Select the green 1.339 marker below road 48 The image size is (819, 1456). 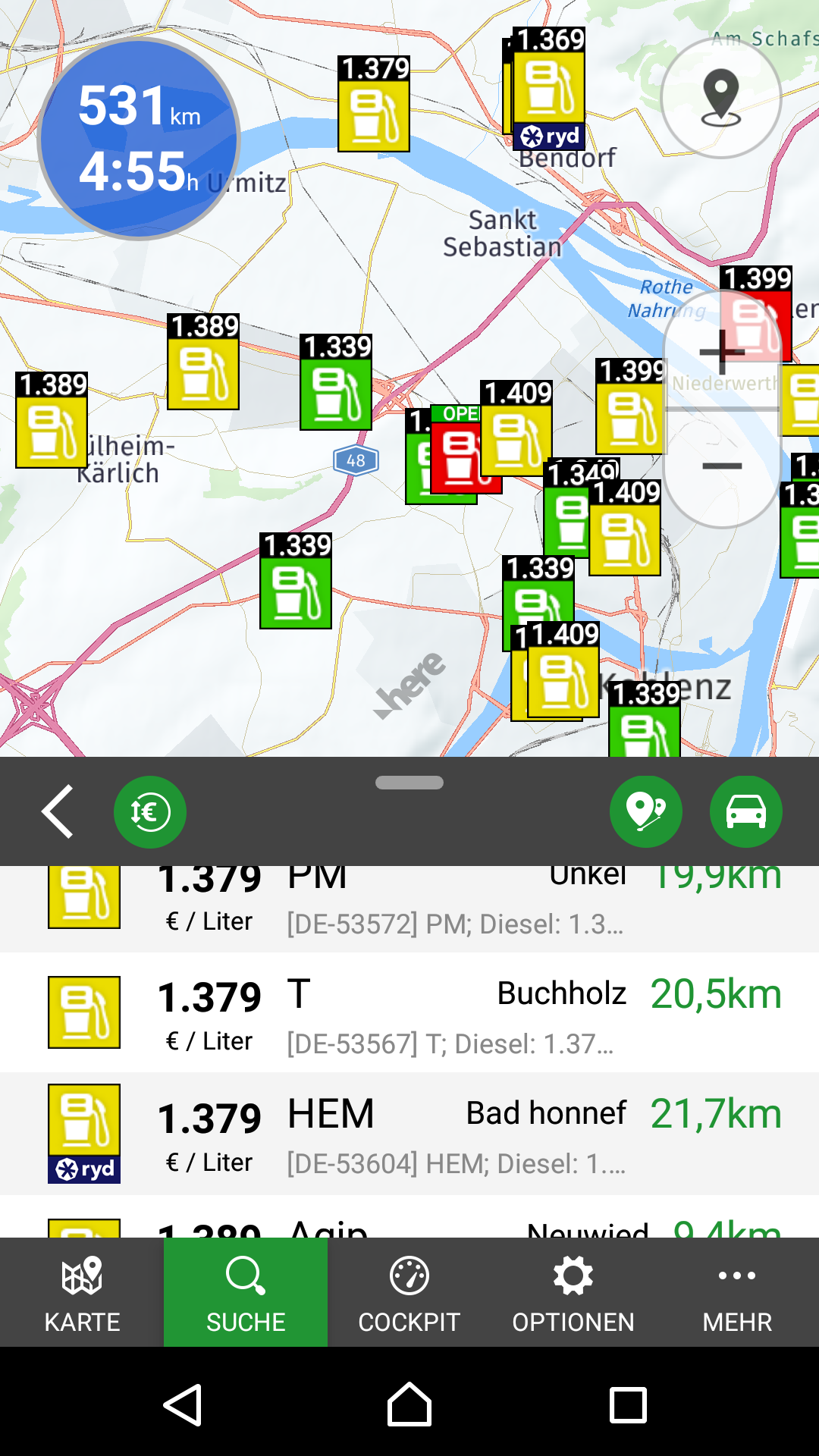[296, 582]
